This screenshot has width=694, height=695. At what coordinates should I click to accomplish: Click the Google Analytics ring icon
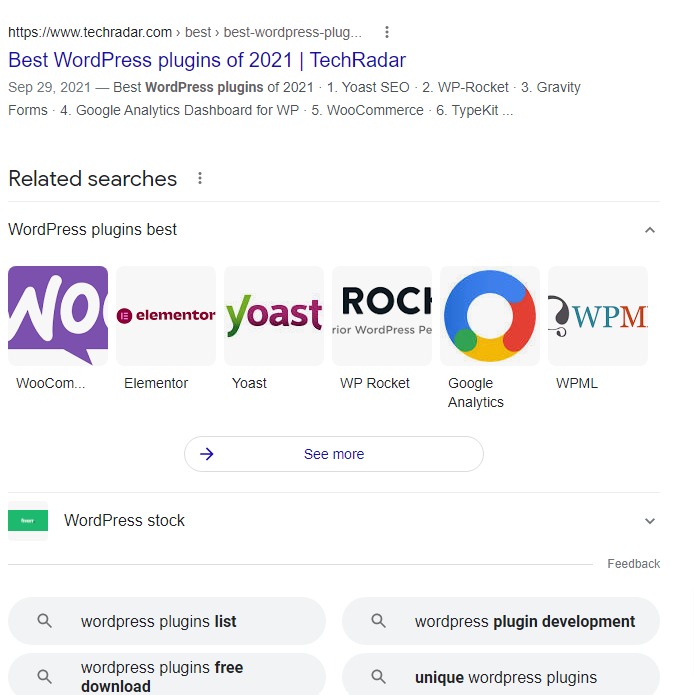(x=490, y=316)
